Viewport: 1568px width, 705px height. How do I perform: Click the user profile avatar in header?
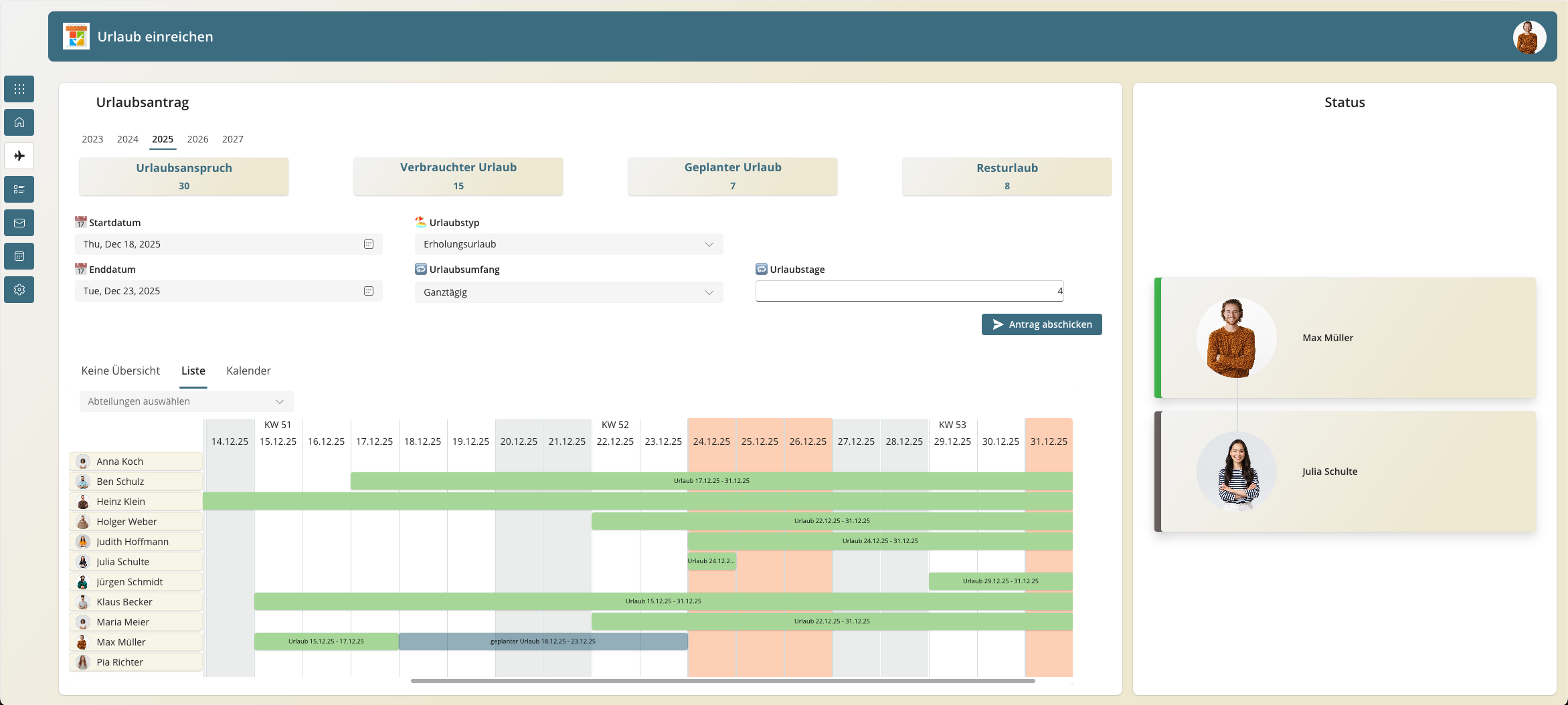pos(1529,37)
